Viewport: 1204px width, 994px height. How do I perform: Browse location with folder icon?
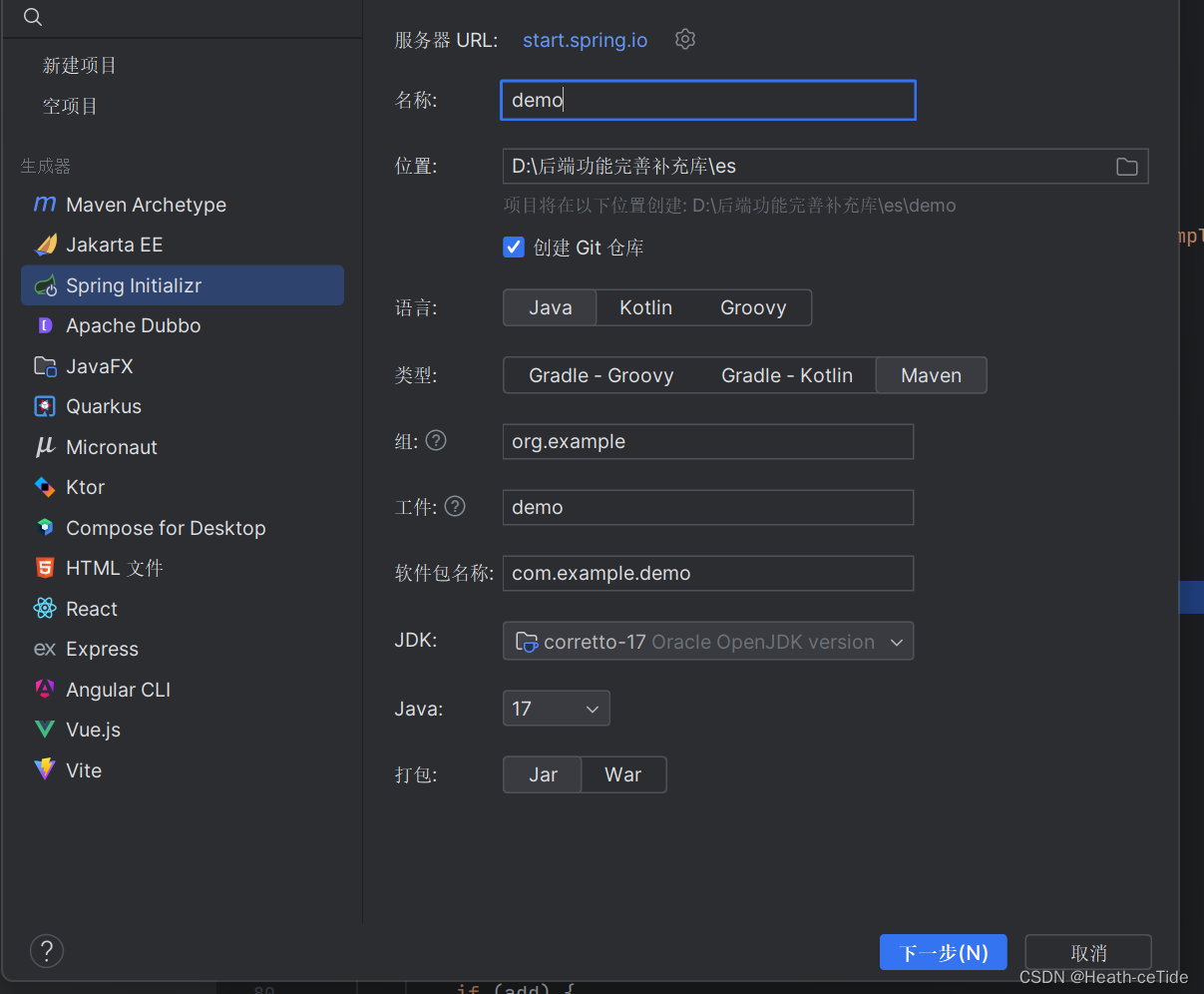1127,167
